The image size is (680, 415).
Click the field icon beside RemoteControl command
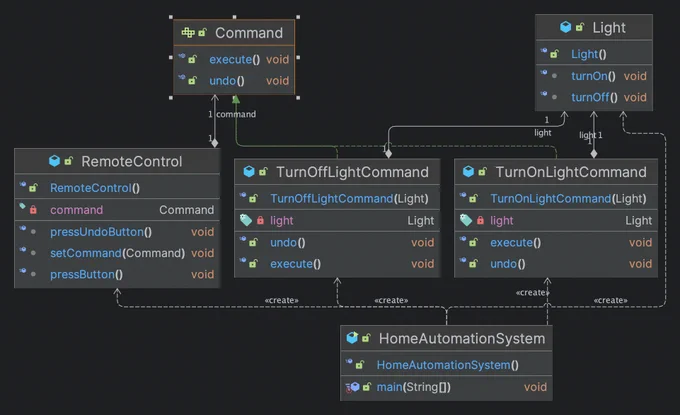[23, 206]
